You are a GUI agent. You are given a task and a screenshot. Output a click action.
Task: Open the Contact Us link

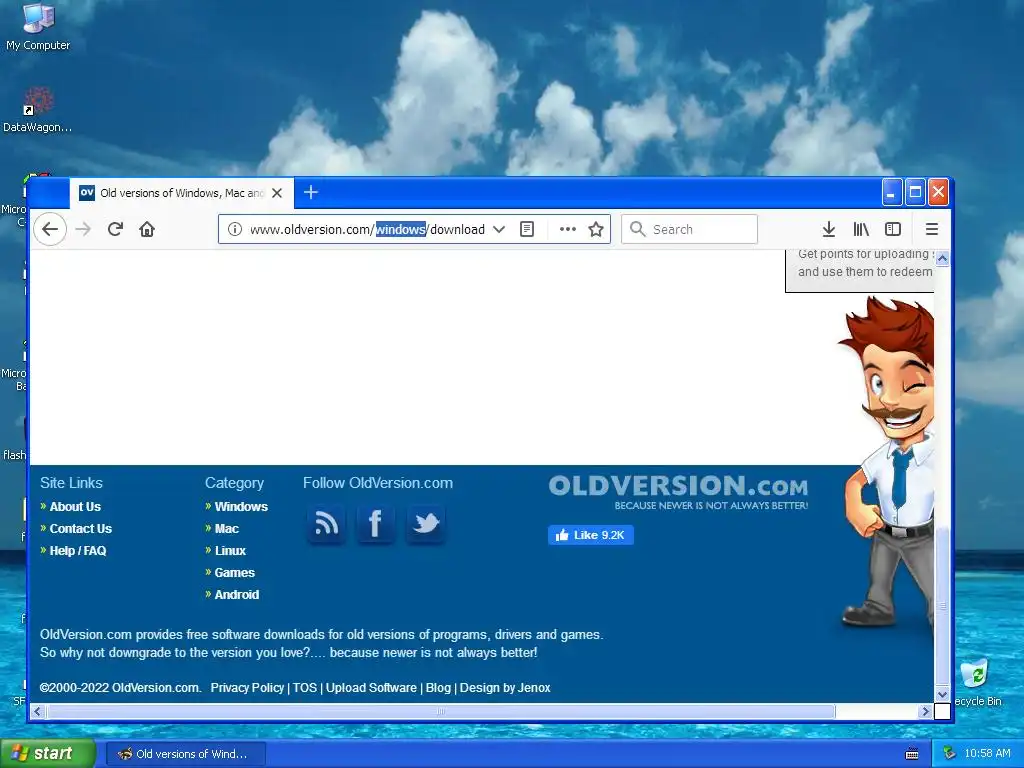click(x=81, y=528)
